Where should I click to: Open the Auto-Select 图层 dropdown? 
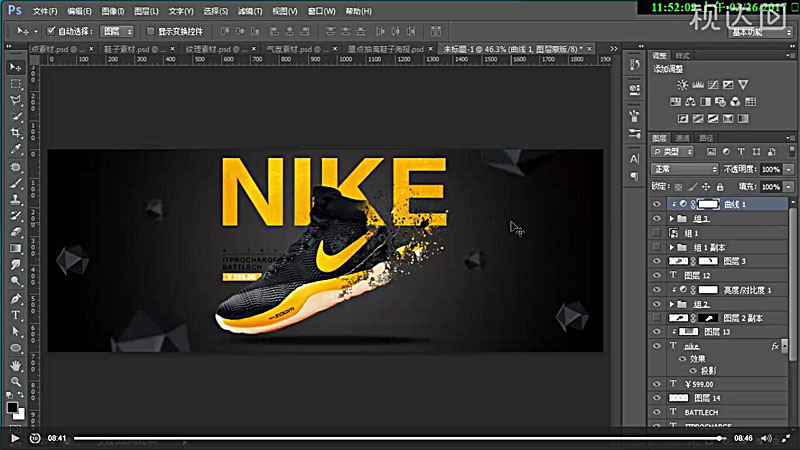pyautogui.click(x=117, y=31)
